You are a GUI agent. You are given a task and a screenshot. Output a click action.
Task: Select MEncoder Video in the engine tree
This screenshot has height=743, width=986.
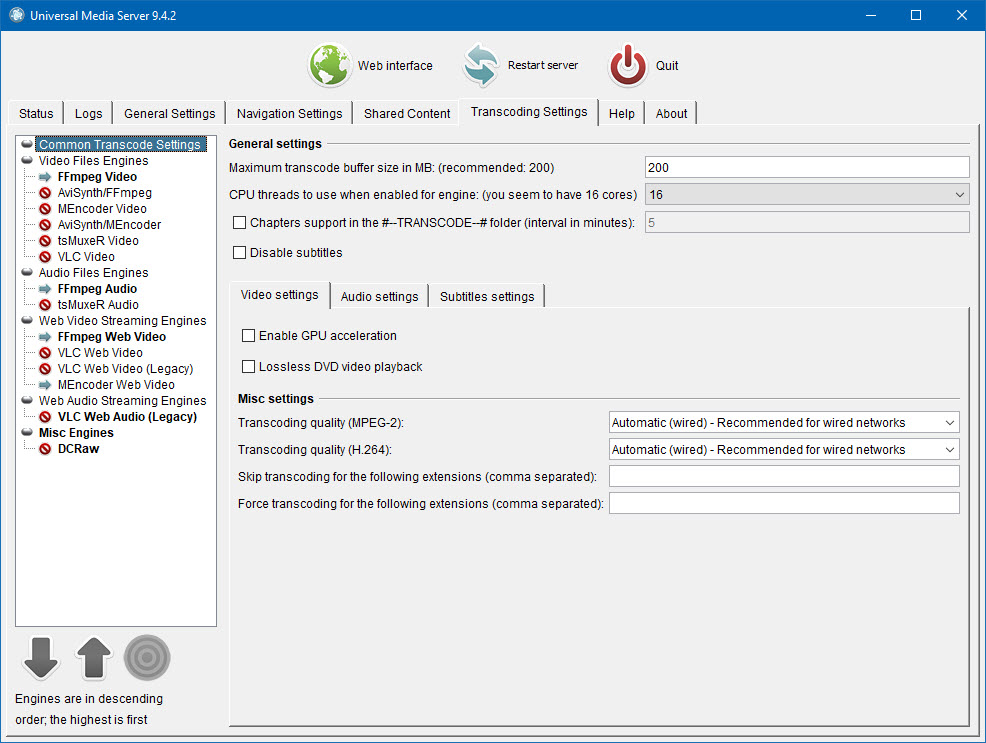tap(102, 209)
